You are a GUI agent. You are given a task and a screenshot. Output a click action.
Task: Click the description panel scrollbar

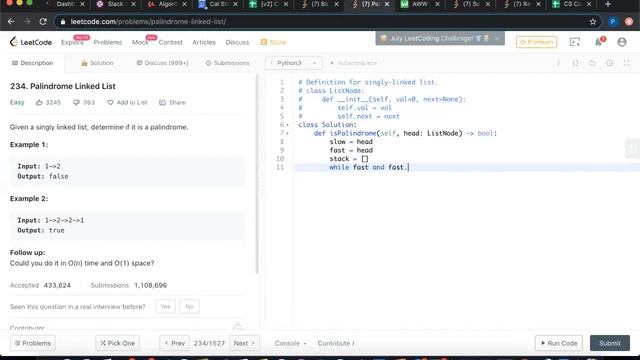click(257, 173)
